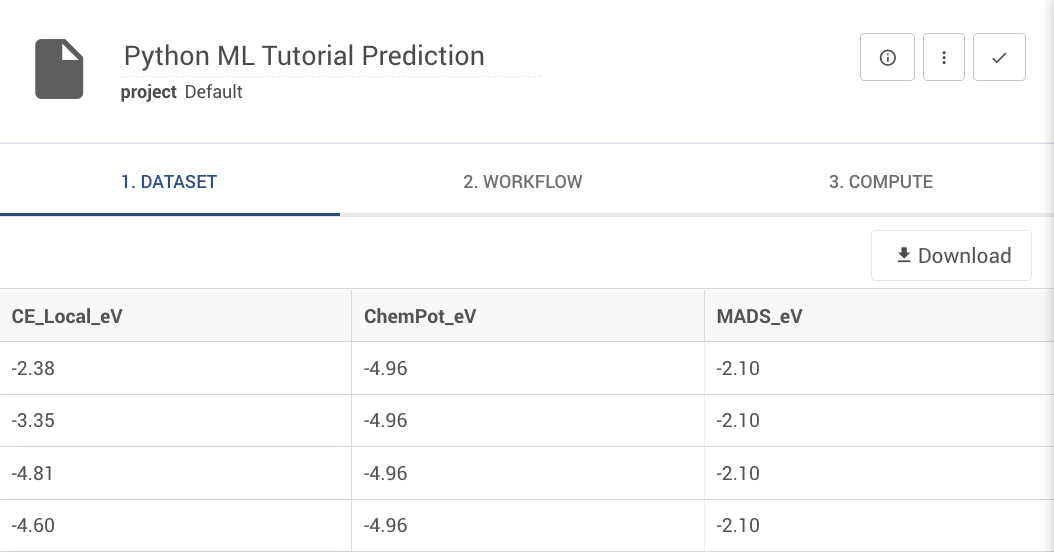Click the ChemPot_eV column header
Image resolution: width=1054 pixels, height=552 pixels.
coord(420,317)
